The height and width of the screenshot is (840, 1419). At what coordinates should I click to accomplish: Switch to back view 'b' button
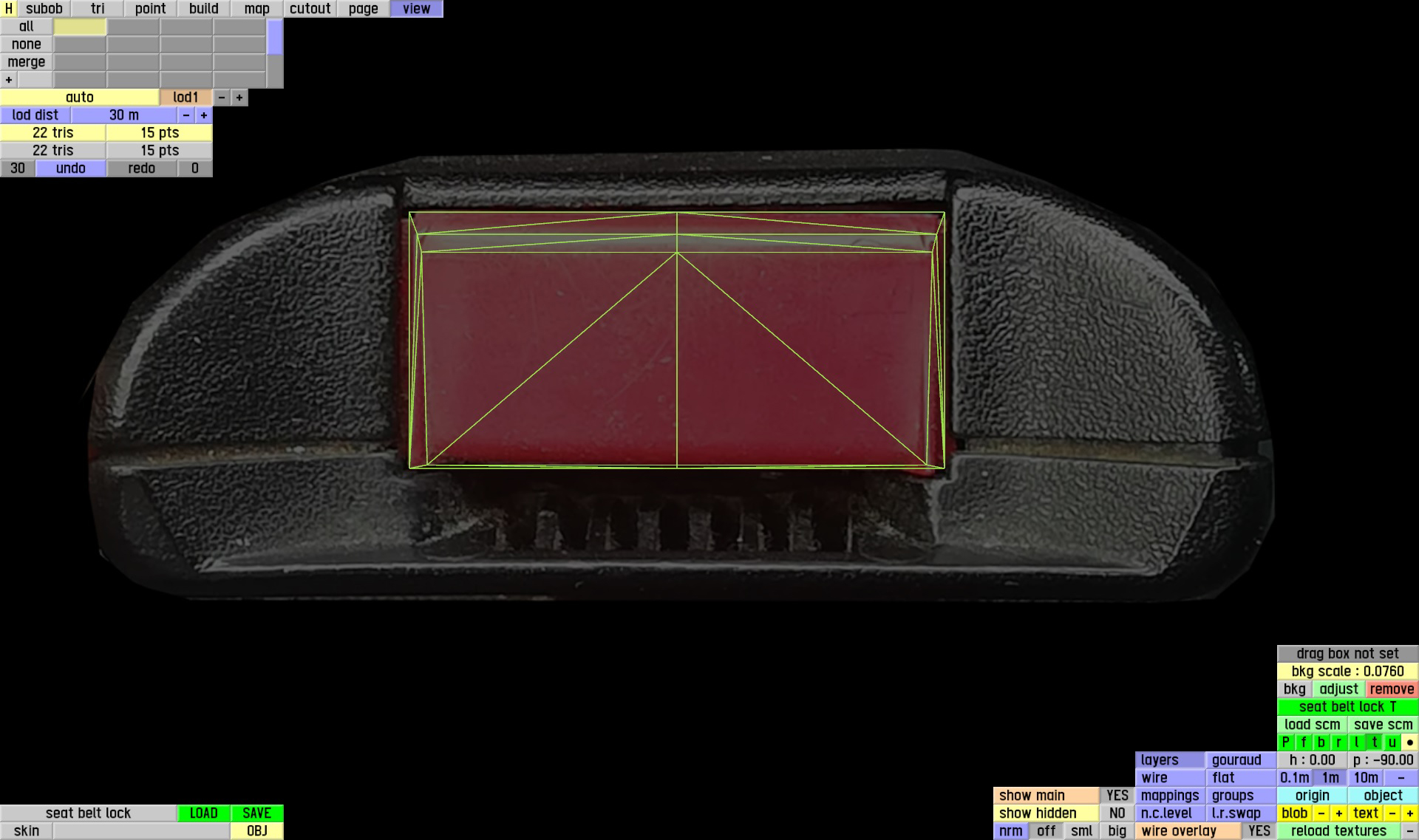(1321, 742)
